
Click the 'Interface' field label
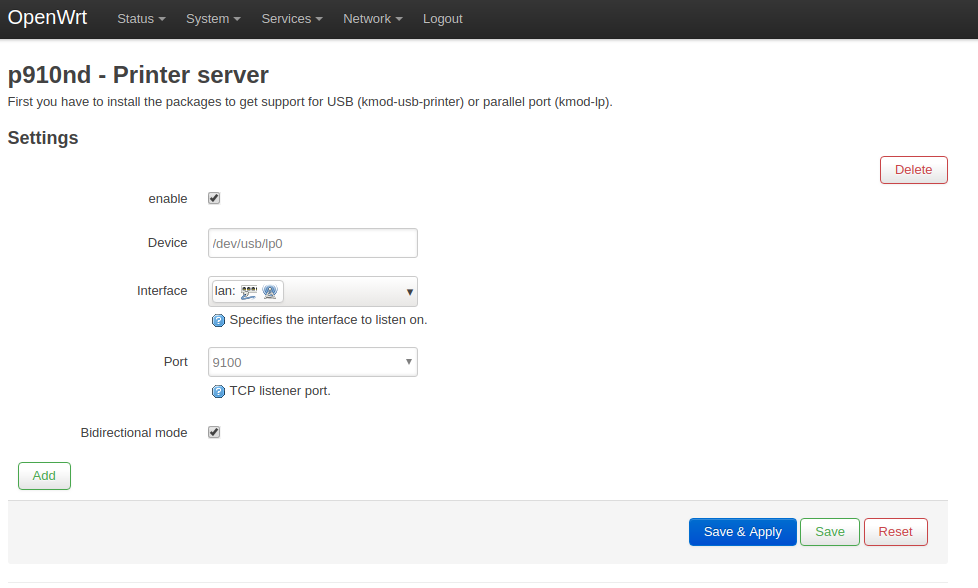click(162, 291)
